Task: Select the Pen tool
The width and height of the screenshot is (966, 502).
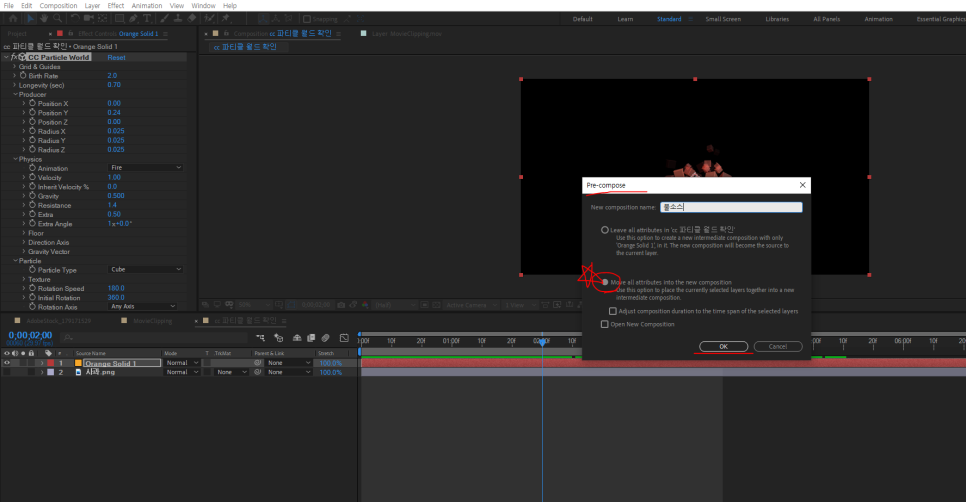Action: pos(133,19)
